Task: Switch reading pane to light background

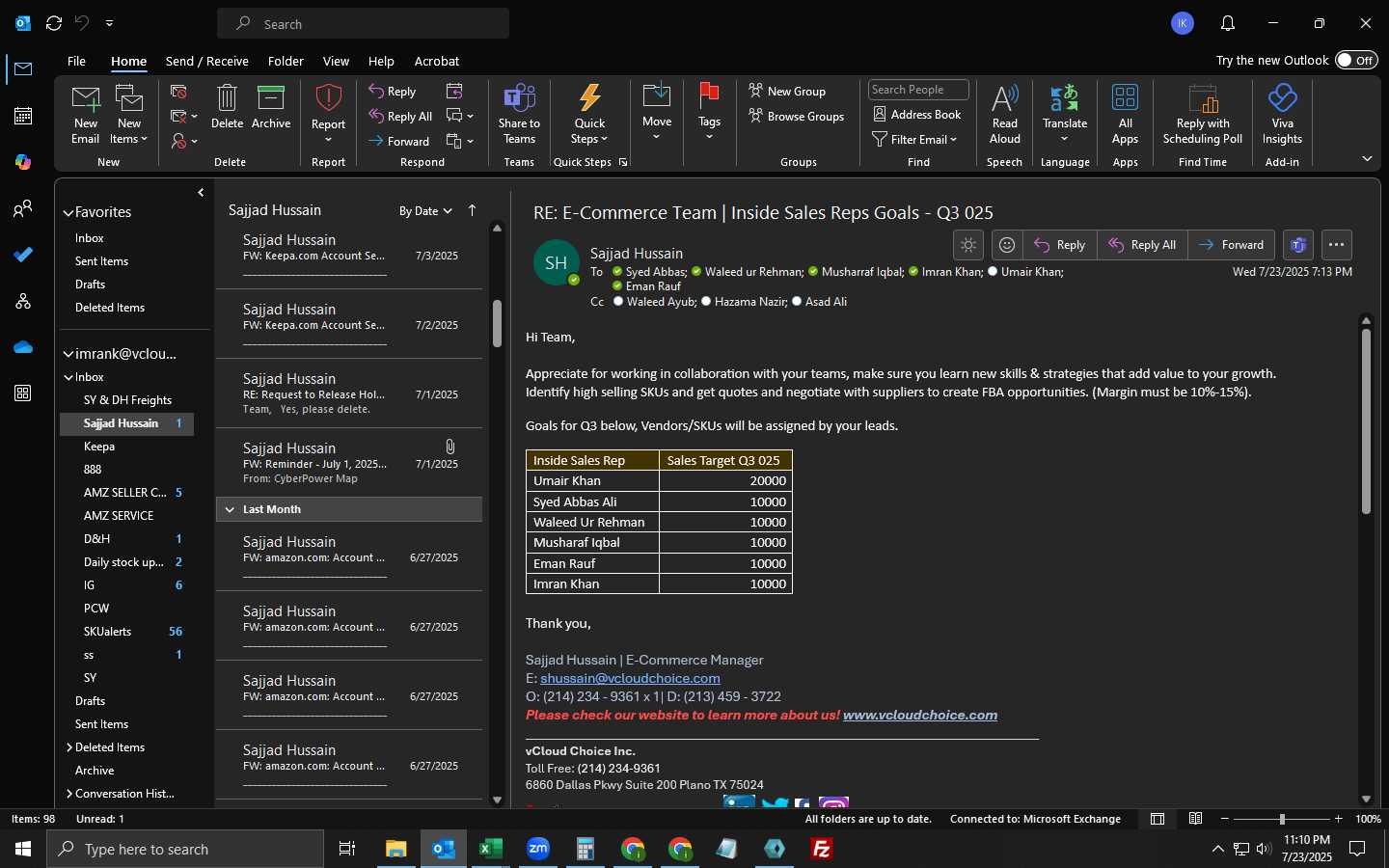Action: (x=968, y=245)
